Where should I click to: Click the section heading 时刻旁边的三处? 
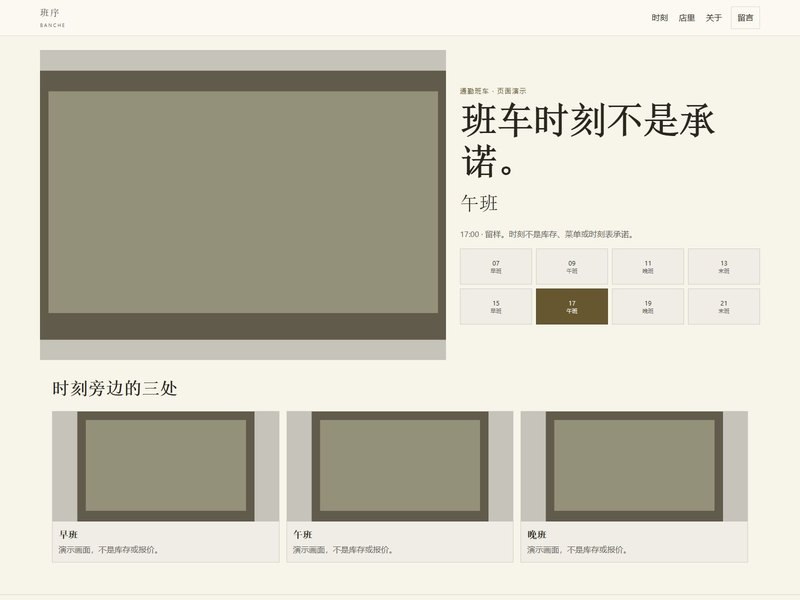(x=115, y=389)
